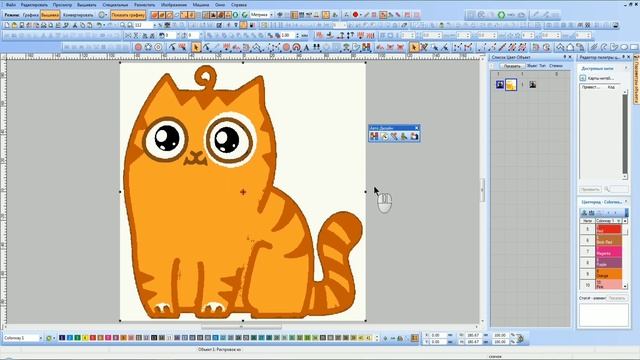Click last icon in Авто Дизайн toolbar
Screen dimensions: 640x360
pos(414,136)
